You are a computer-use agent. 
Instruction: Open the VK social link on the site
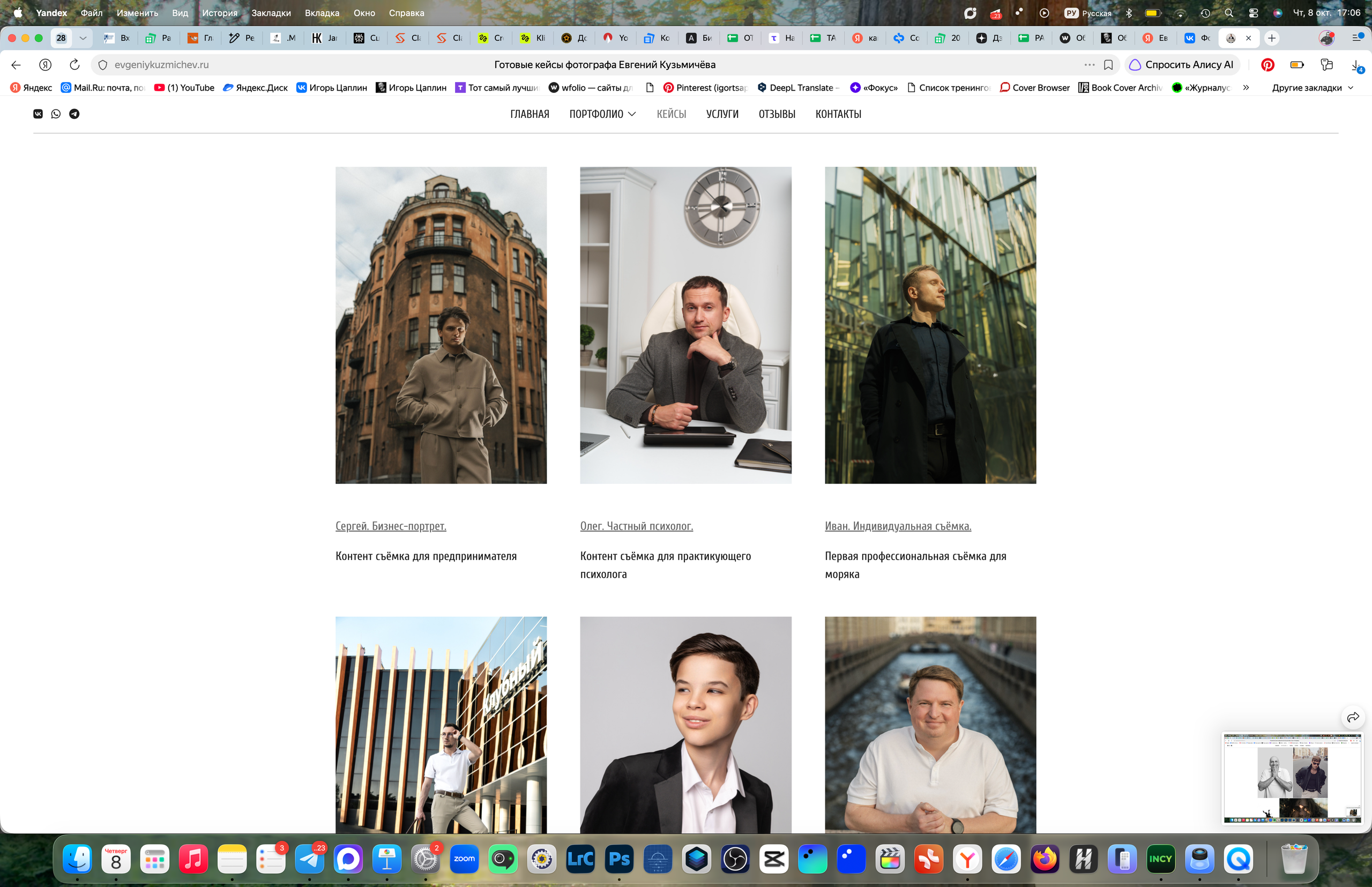[x=38, y=114]
